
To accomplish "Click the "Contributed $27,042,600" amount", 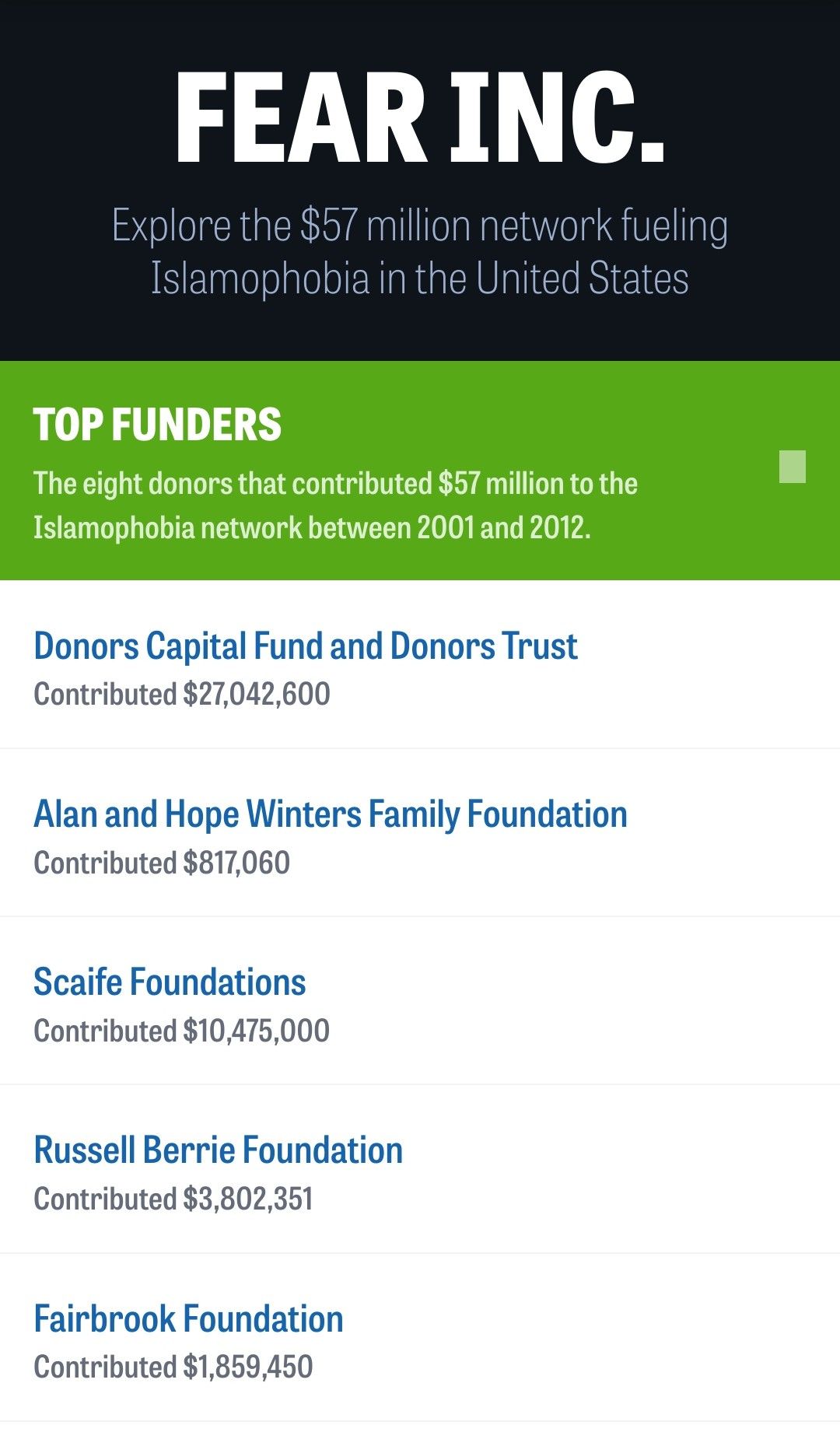I will (182, 694).
